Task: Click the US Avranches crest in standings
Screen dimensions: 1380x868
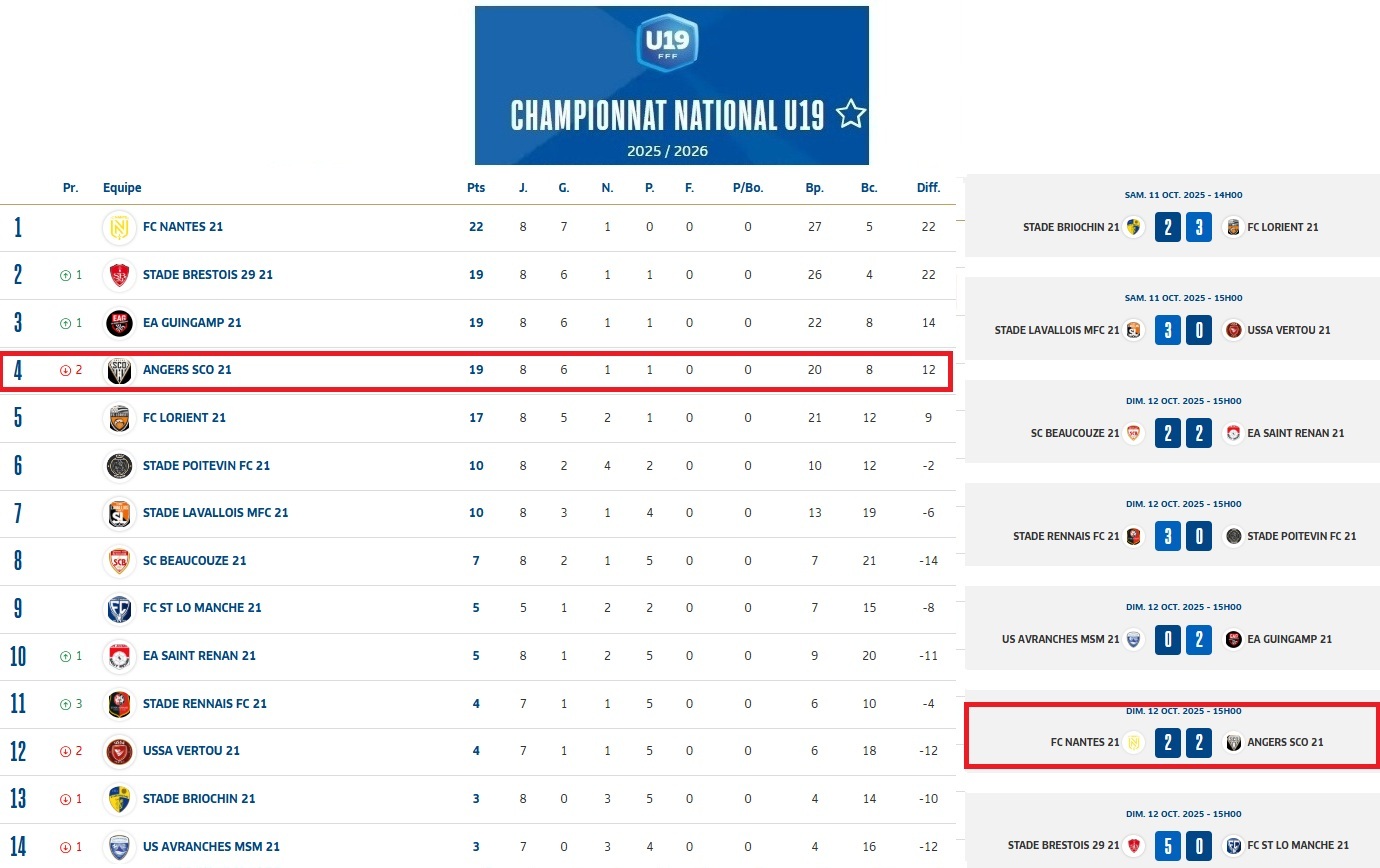Action: coord(119,847)
